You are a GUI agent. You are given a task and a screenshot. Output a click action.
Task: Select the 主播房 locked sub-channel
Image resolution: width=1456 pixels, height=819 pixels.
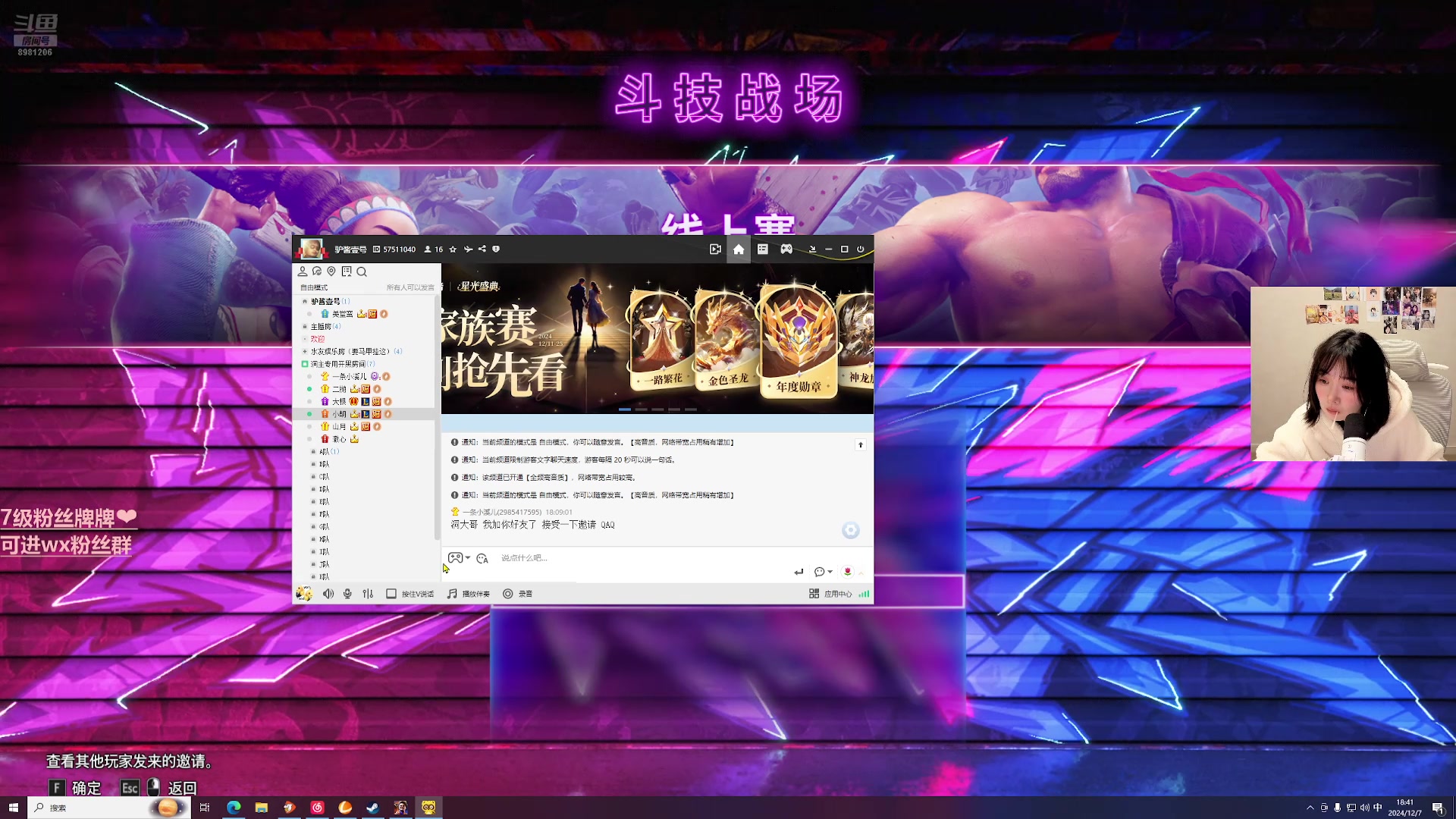[321, 327]
